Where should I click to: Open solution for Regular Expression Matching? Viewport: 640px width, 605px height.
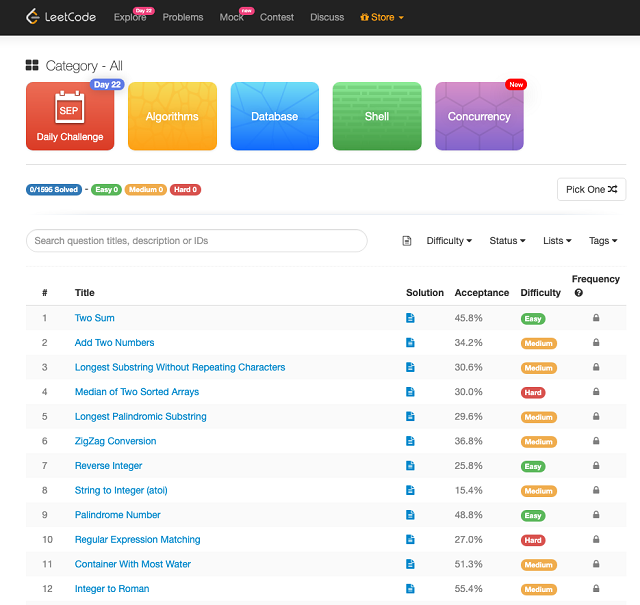410,539
